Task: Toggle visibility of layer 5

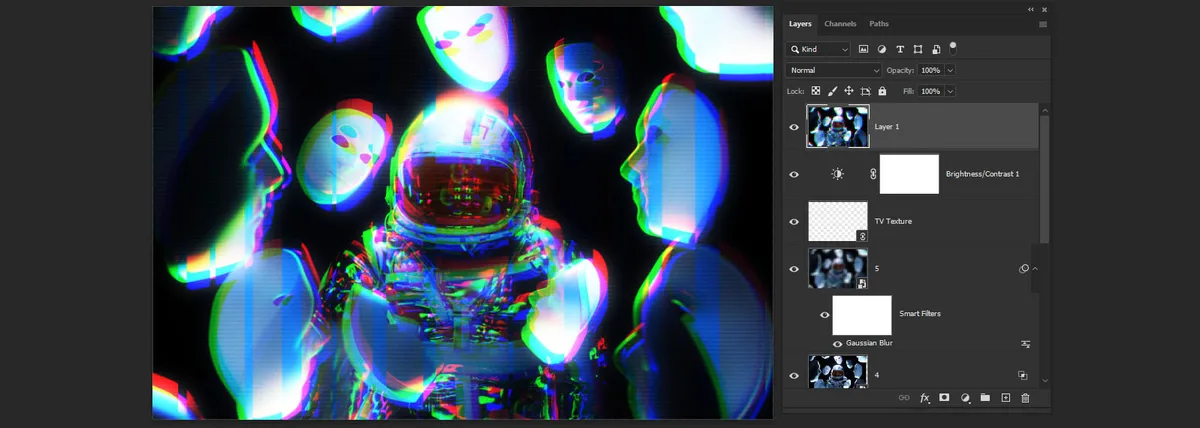Action: tap(794, 269)
